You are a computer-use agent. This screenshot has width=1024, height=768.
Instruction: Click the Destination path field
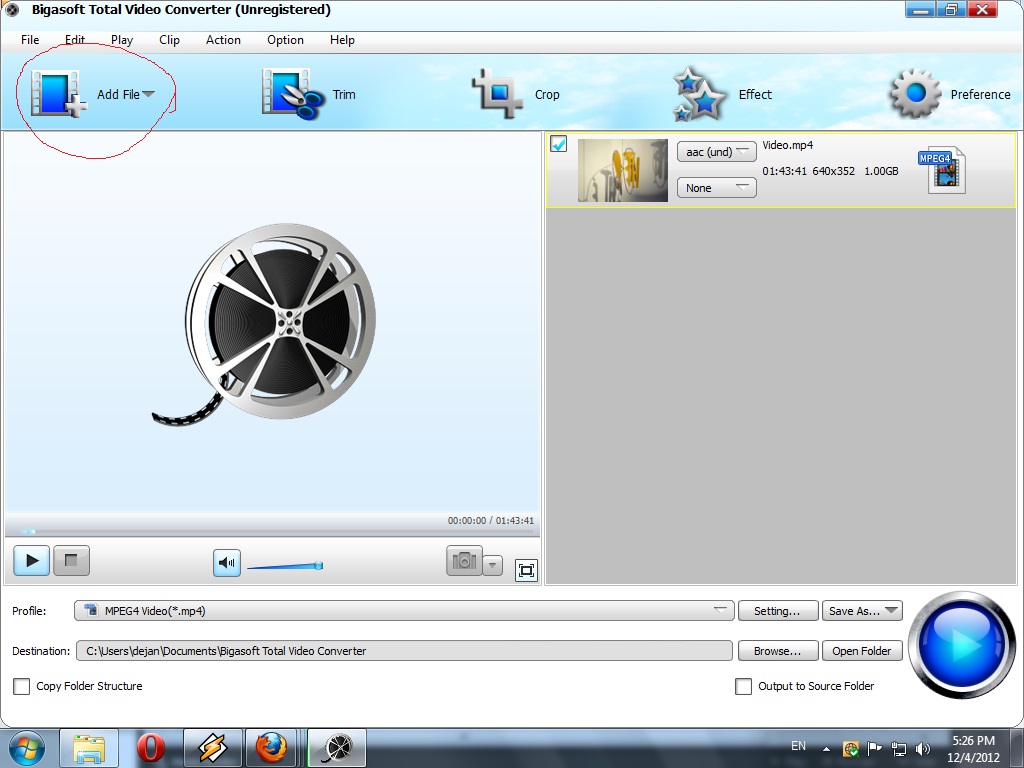click(404, 650)
